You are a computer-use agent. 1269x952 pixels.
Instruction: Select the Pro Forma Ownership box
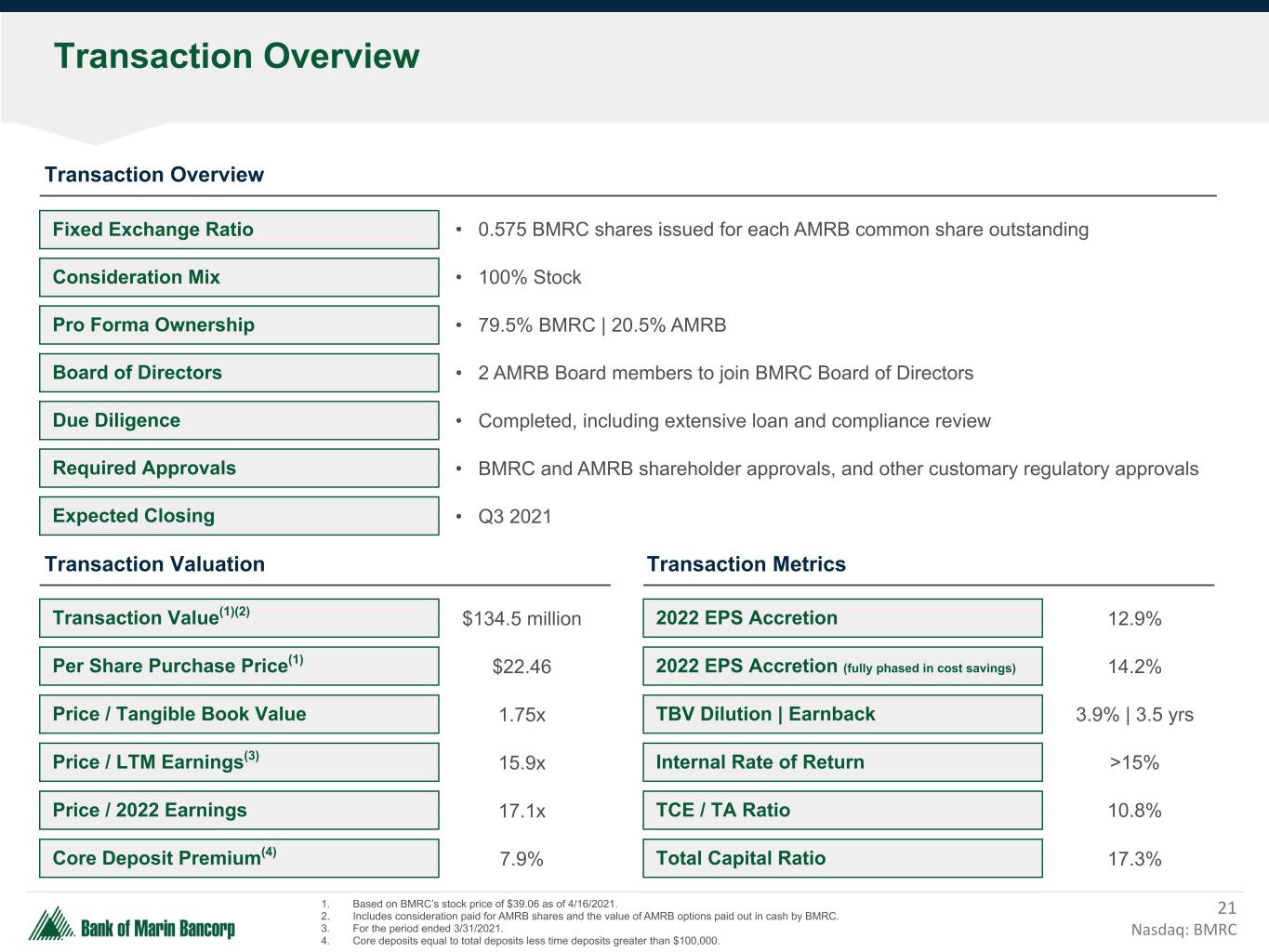coord(238,325)
